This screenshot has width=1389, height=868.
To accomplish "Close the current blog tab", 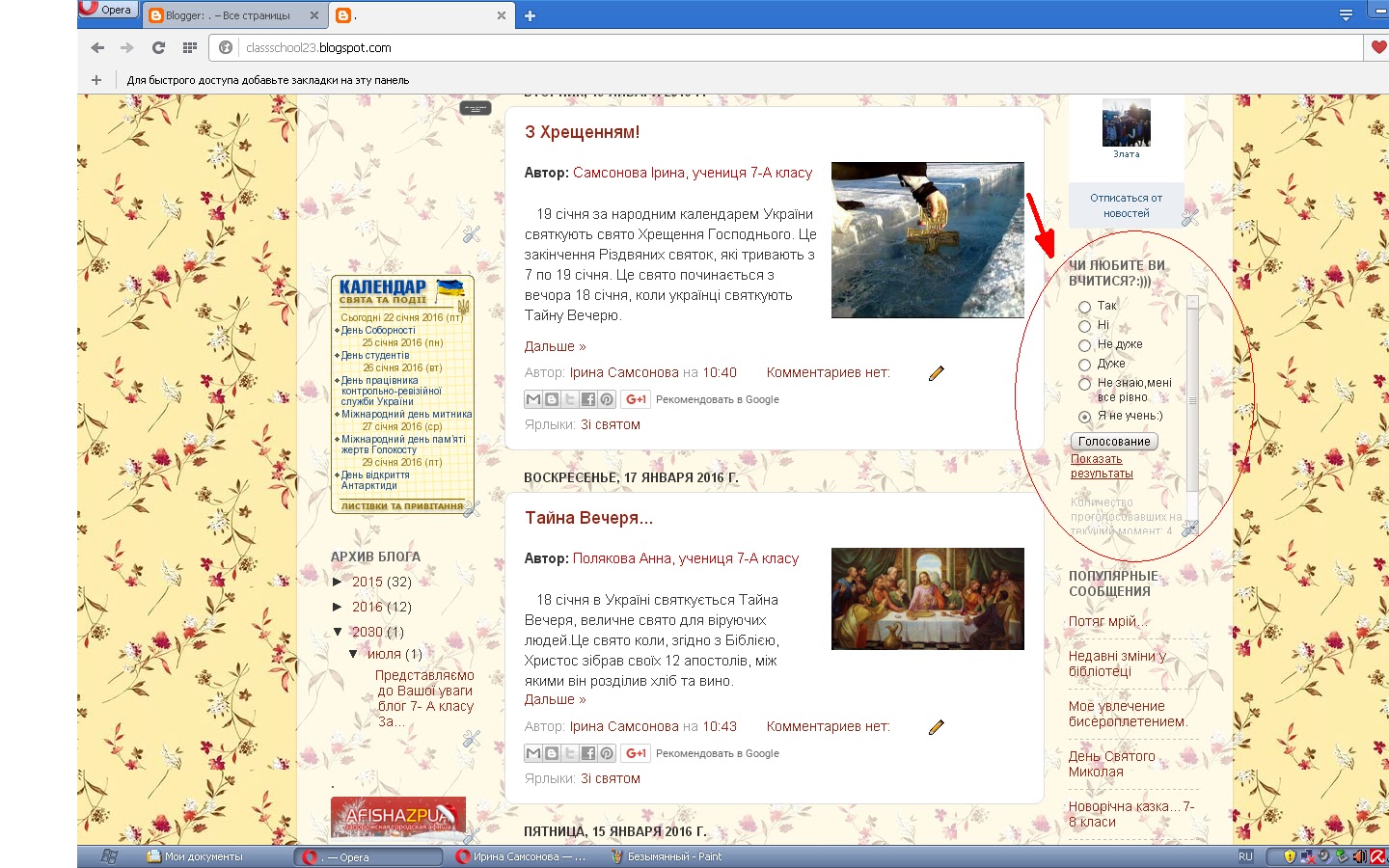I will [502, 15].
